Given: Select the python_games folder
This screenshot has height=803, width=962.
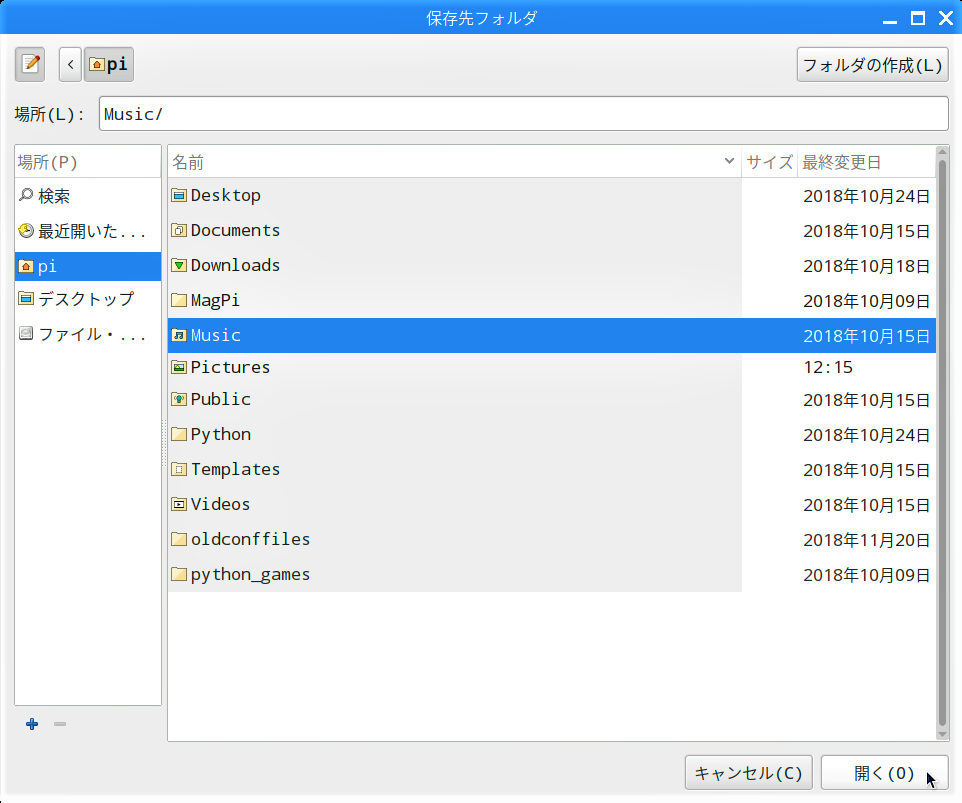Looking at the screenshot, I should pyautogui.click(x=250, y=574).
